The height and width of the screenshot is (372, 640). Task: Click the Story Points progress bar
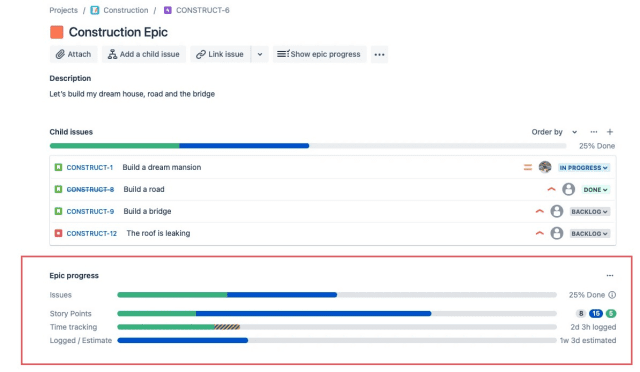(337, 314)
